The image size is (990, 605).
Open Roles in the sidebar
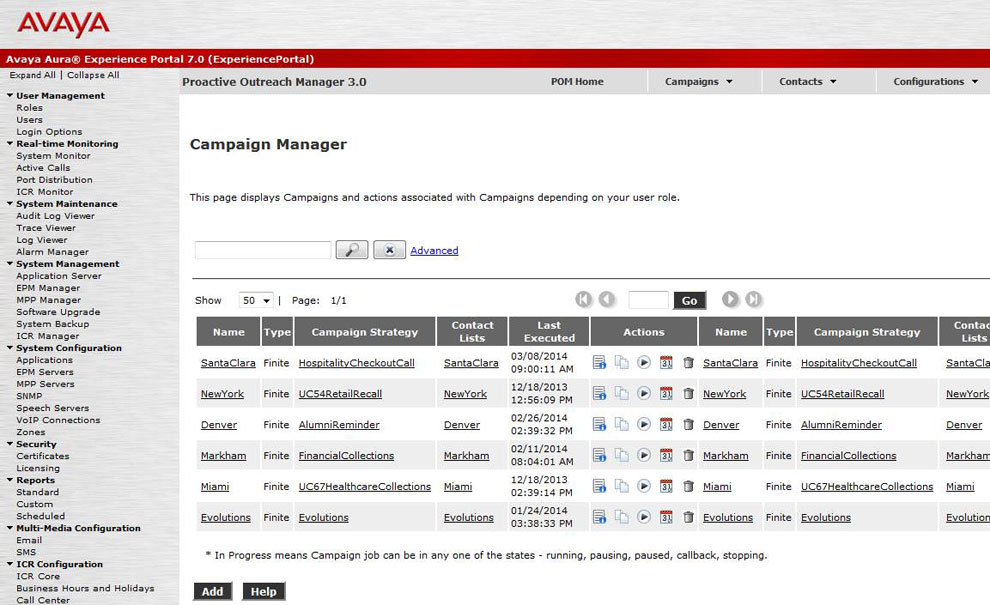(x=30, y=107)
